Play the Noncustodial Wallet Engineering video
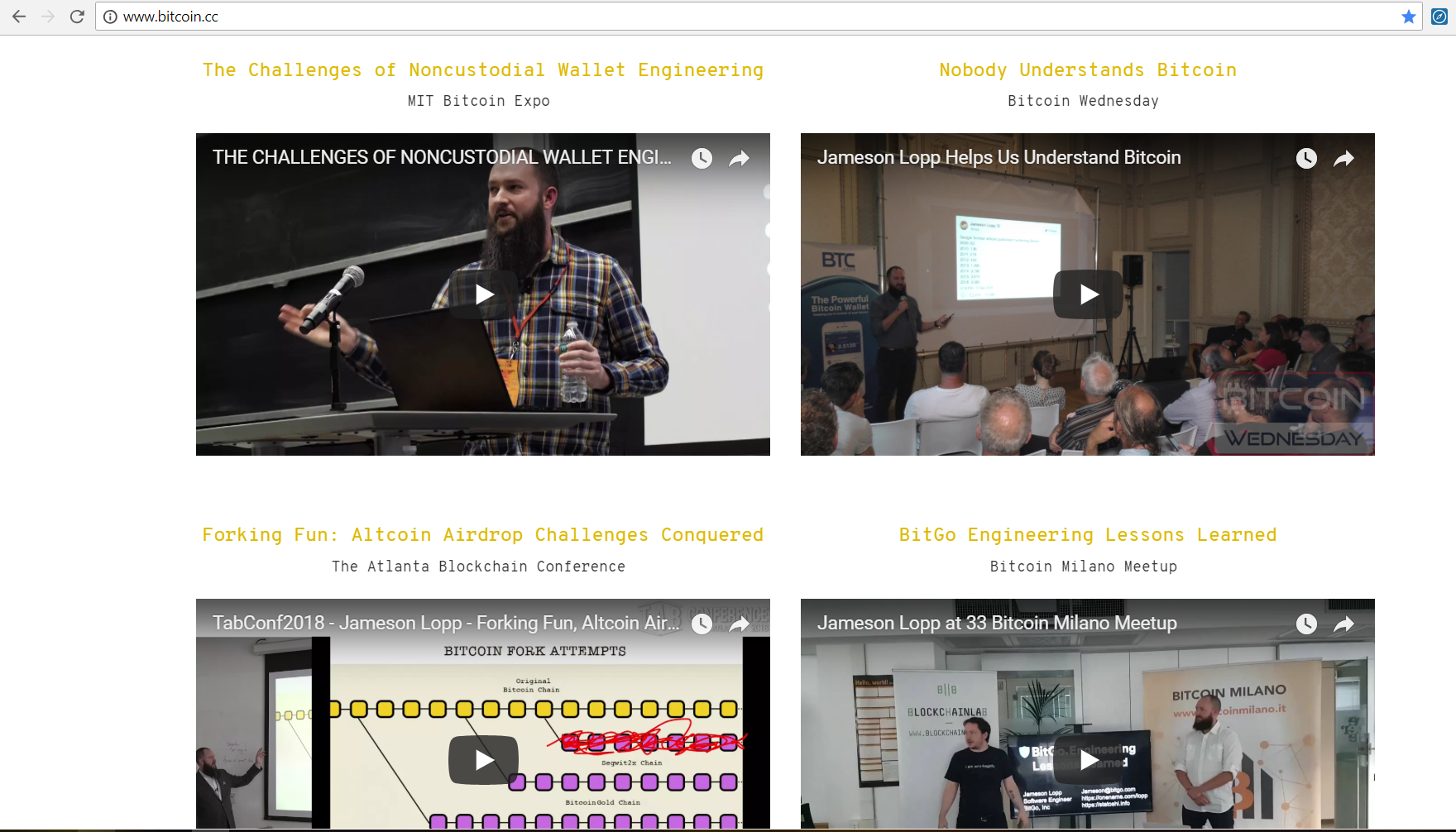Viewport: 1456px width, 832px height. 484,294
